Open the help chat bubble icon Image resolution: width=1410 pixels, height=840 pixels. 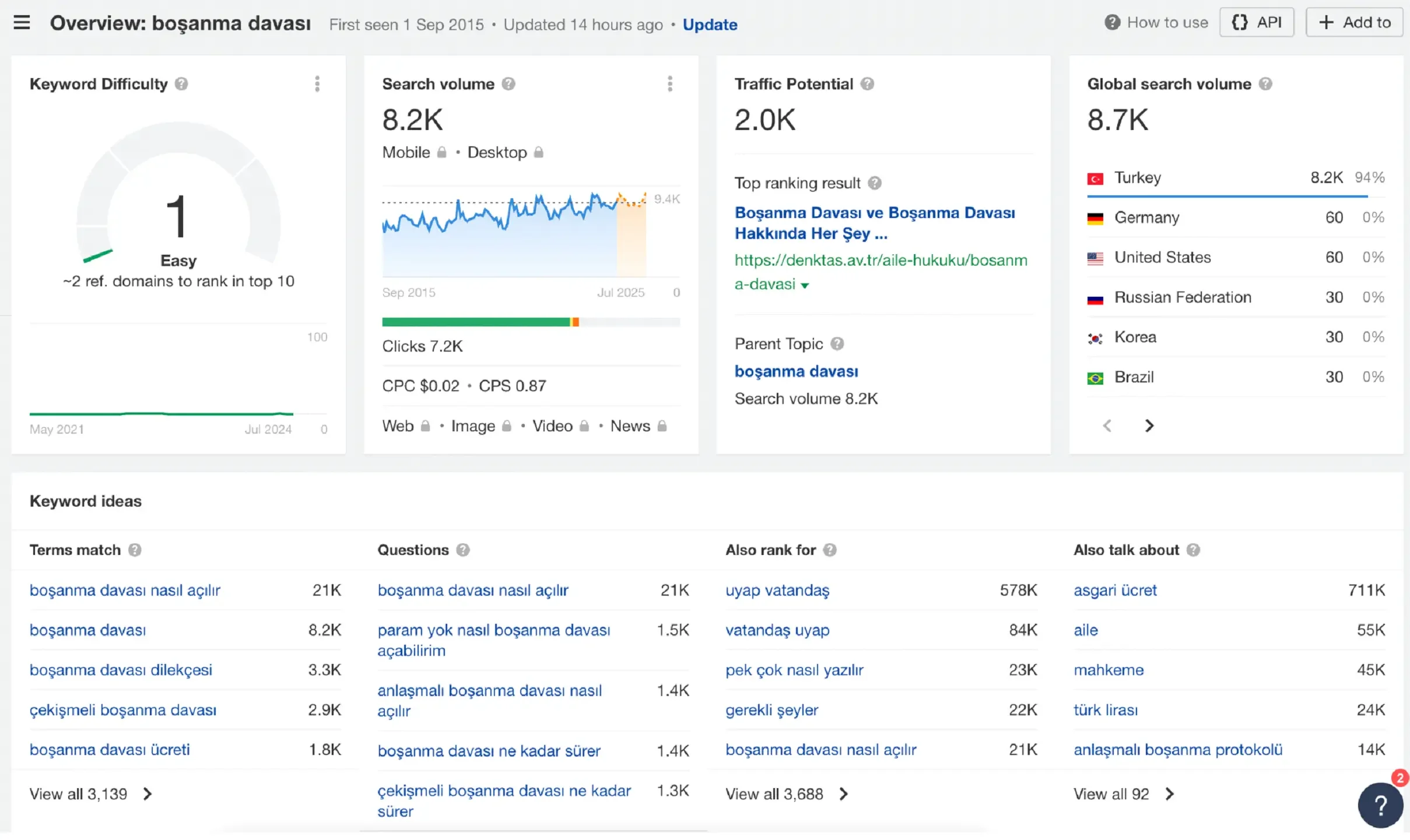pos(1380,805)
